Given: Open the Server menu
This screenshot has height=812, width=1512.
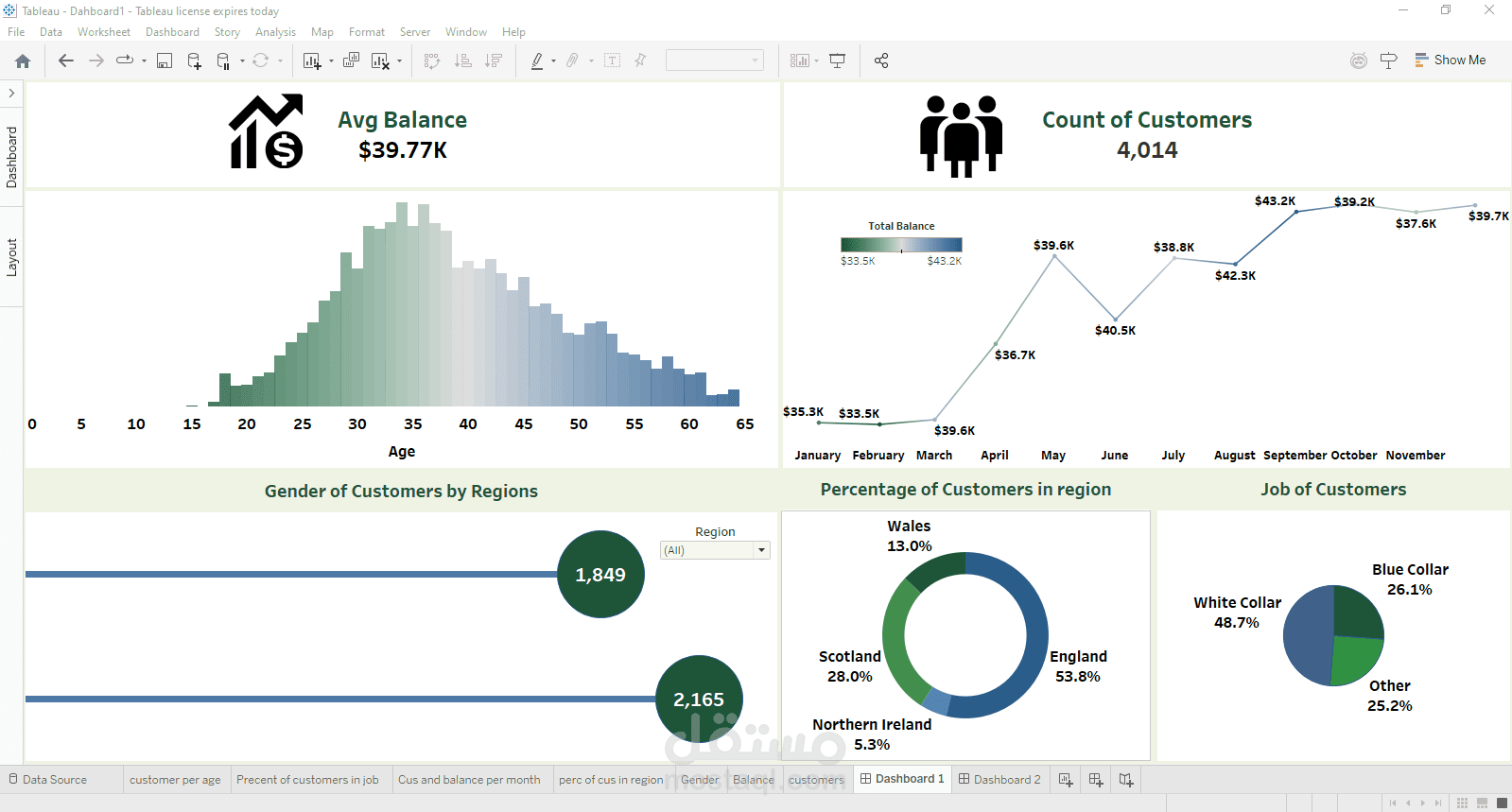Looking at the screenshot, I should pos(414,32).
